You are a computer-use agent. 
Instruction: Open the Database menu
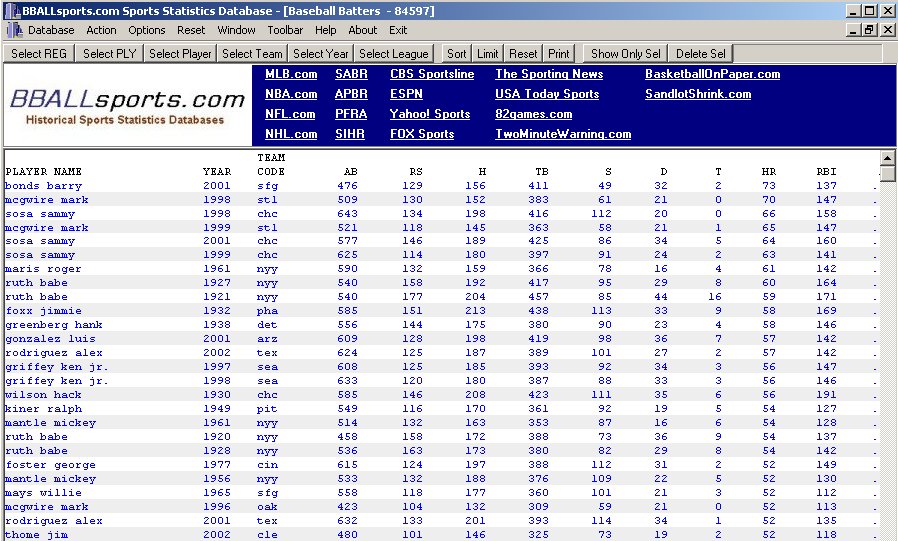50,30
